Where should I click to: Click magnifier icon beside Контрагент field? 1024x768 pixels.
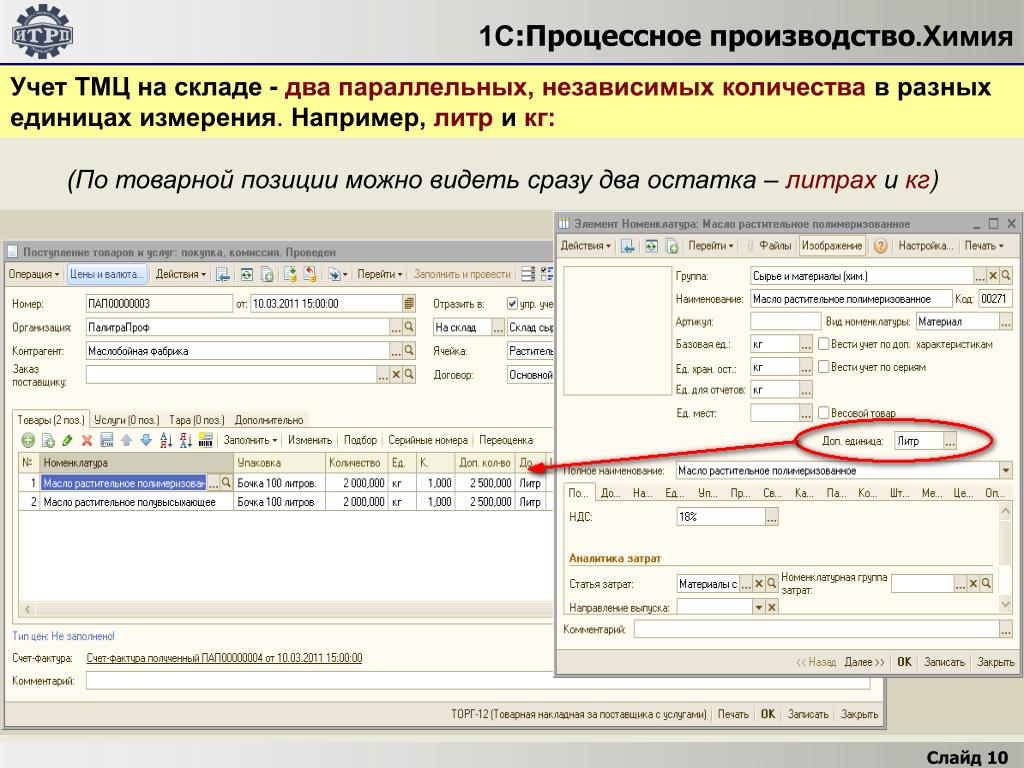click(409, 351)
